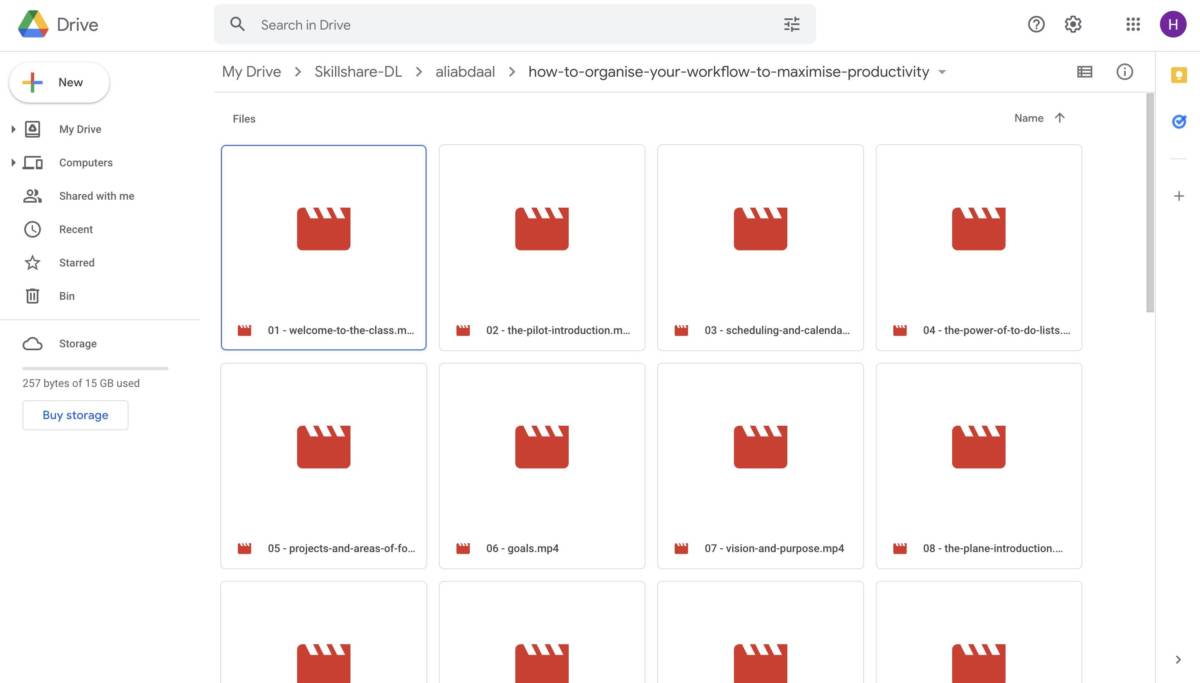This screenshot has height=683, width=1200.
Task: Click Buy storage button
Action: point(75,415)
